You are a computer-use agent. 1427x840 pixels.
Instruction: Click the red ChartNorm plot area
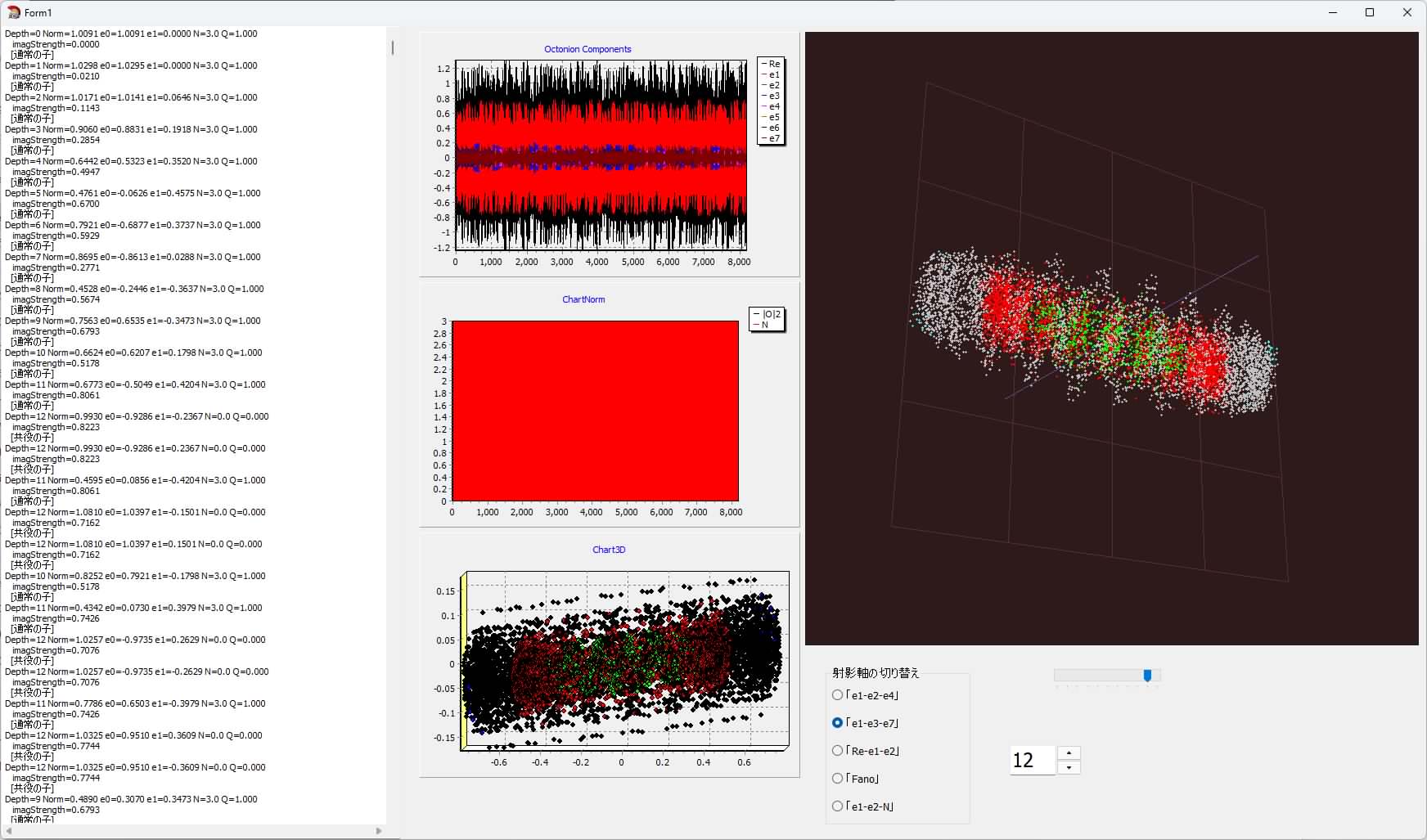[x=596, y=411]
